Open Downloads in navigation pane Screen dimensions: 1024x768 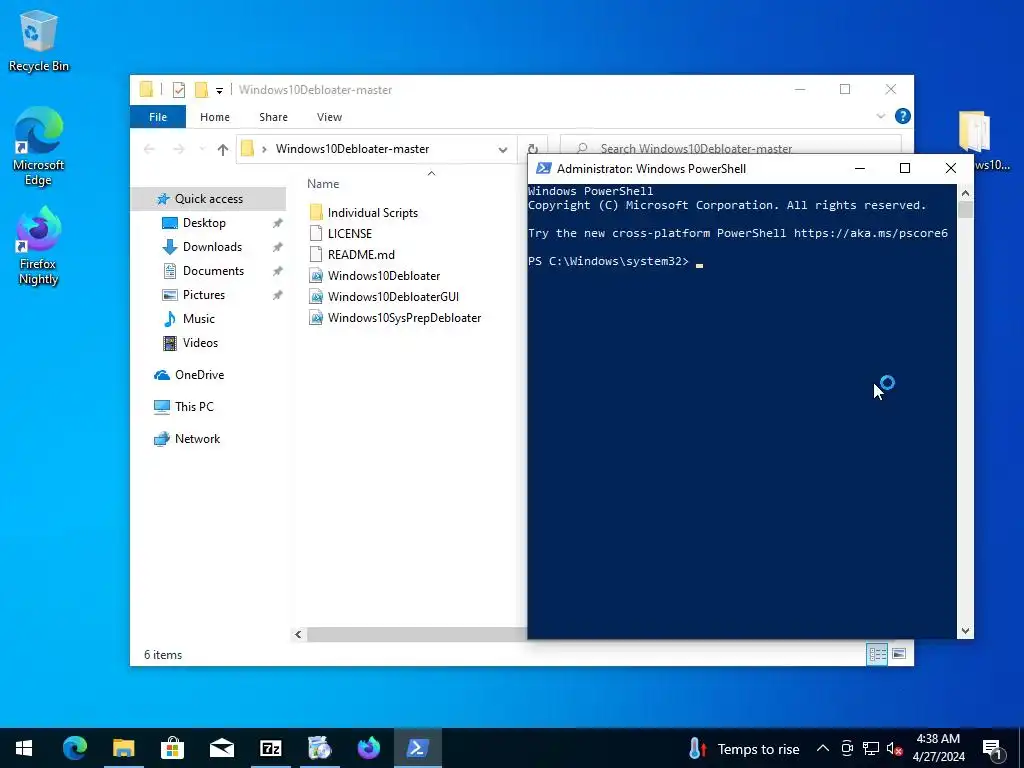tap(212, 247)
